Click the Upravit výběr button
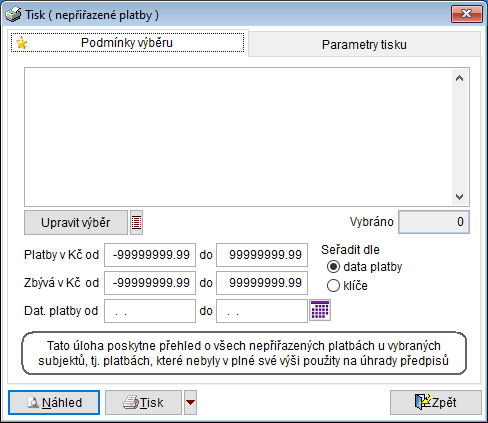The image size is (488, 423). coord(76,222)
